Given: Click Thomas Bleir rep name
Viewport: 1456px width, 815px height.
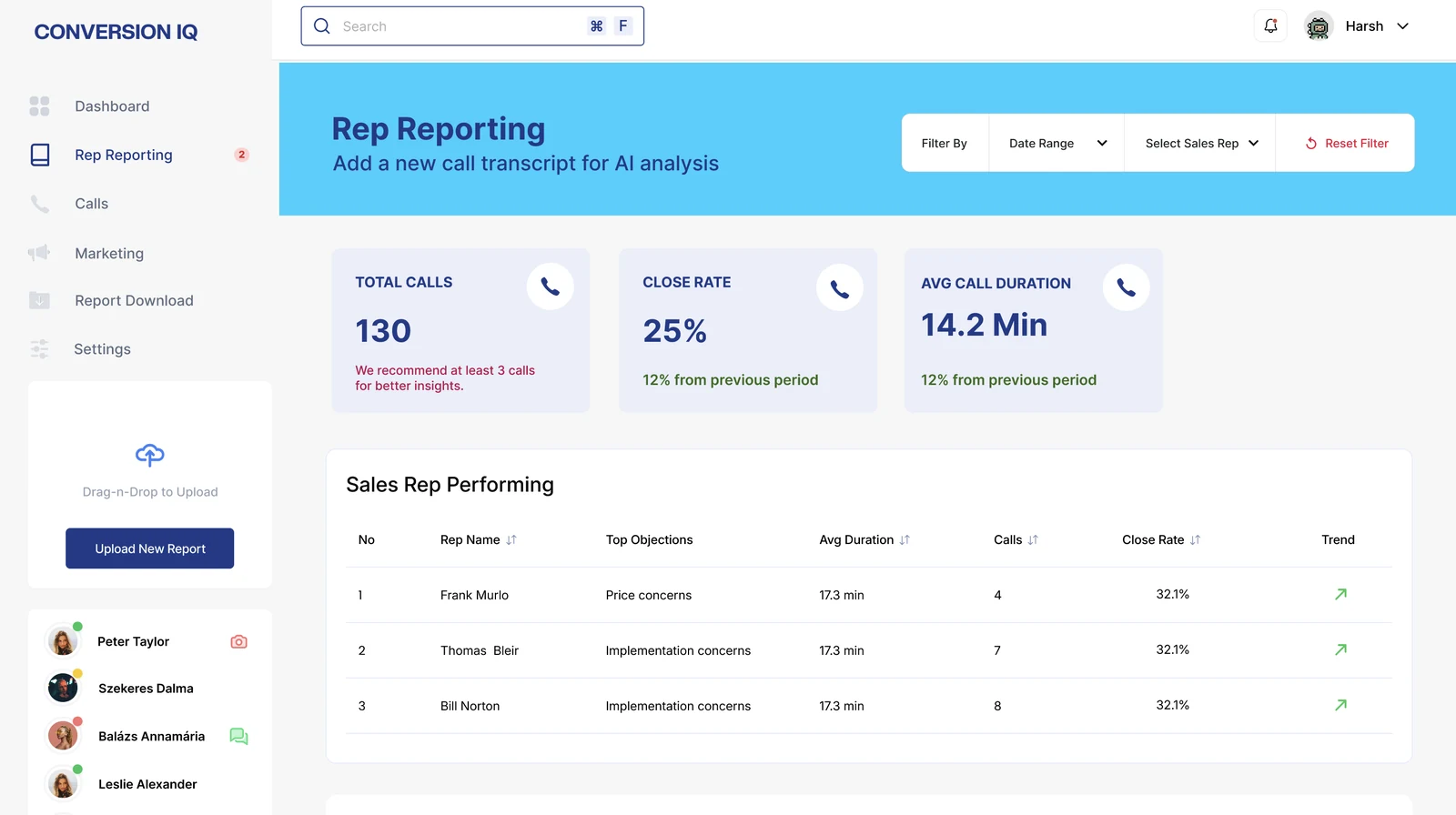Looking at the screenshot, I should [x=480, y=650].
